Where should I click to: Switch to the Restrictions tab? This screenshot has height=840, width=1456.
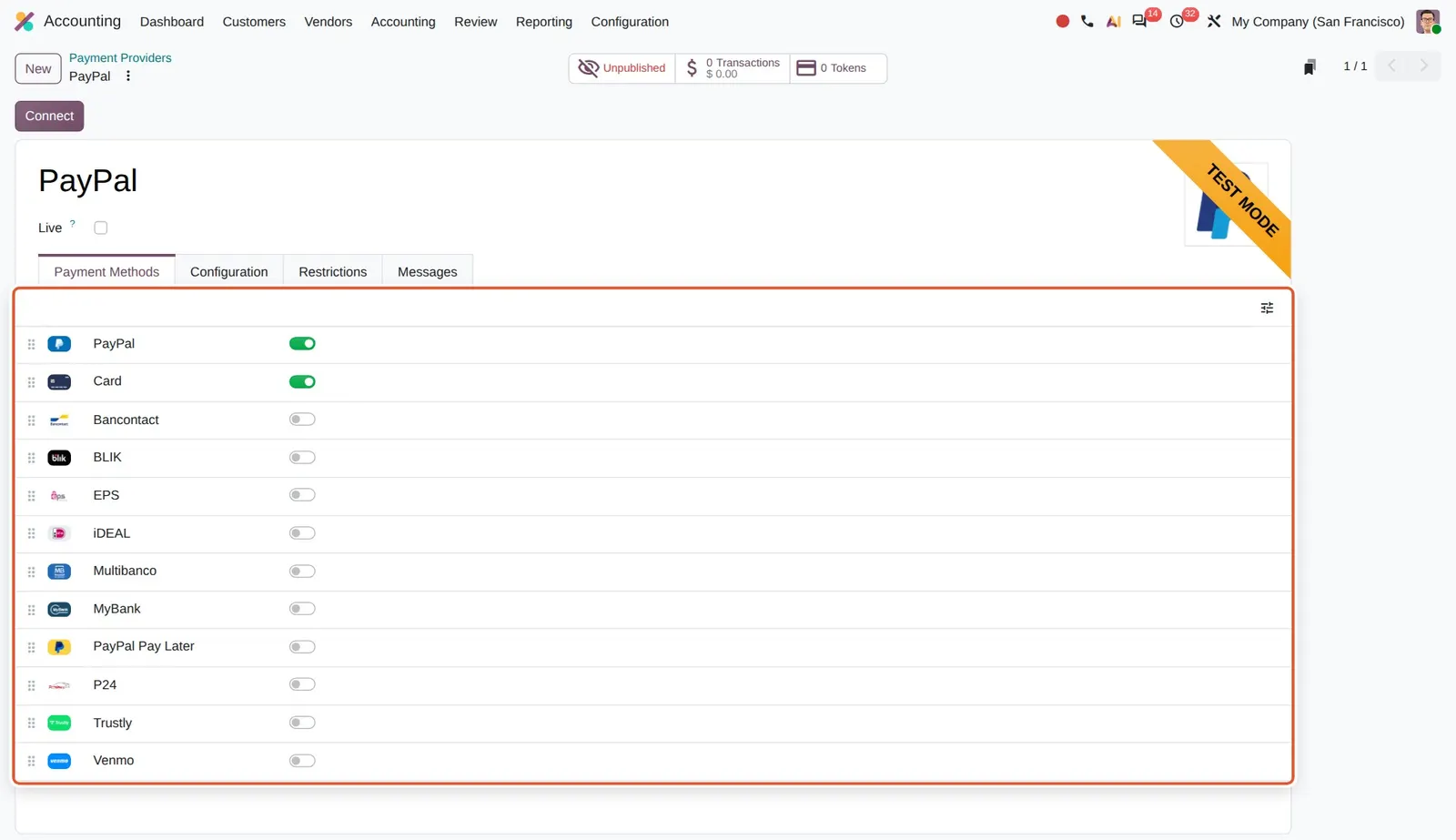tap(333, 271)
